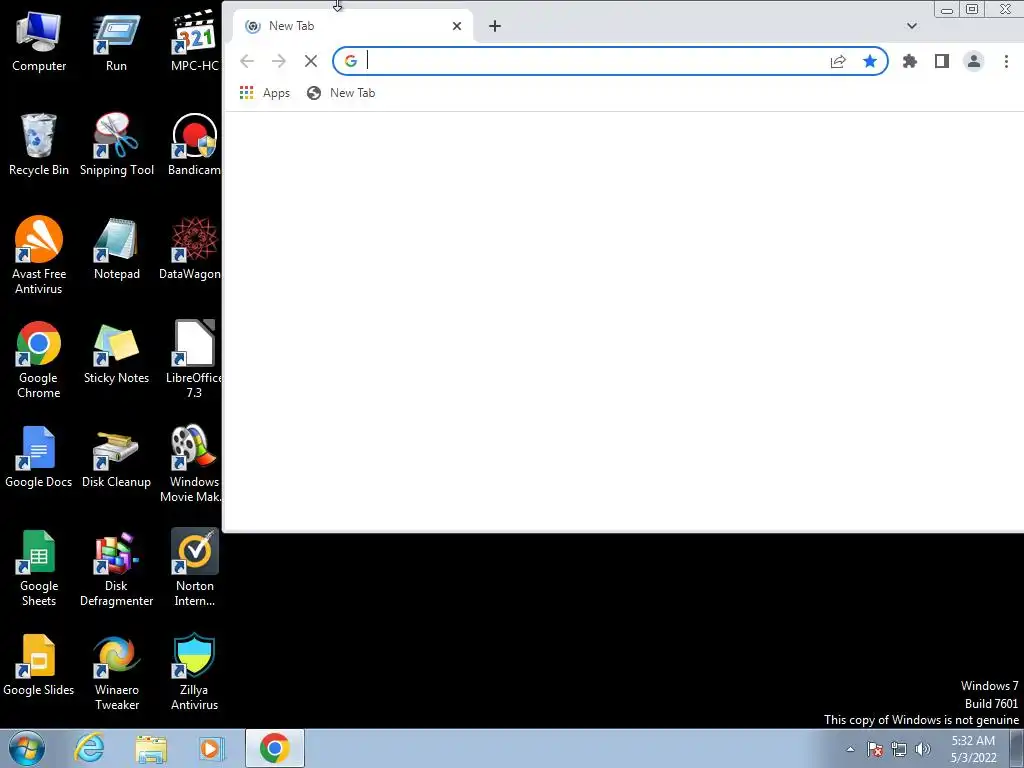
Task: Select the Google Chrome desktop shortcut
Action: (39, 359)
